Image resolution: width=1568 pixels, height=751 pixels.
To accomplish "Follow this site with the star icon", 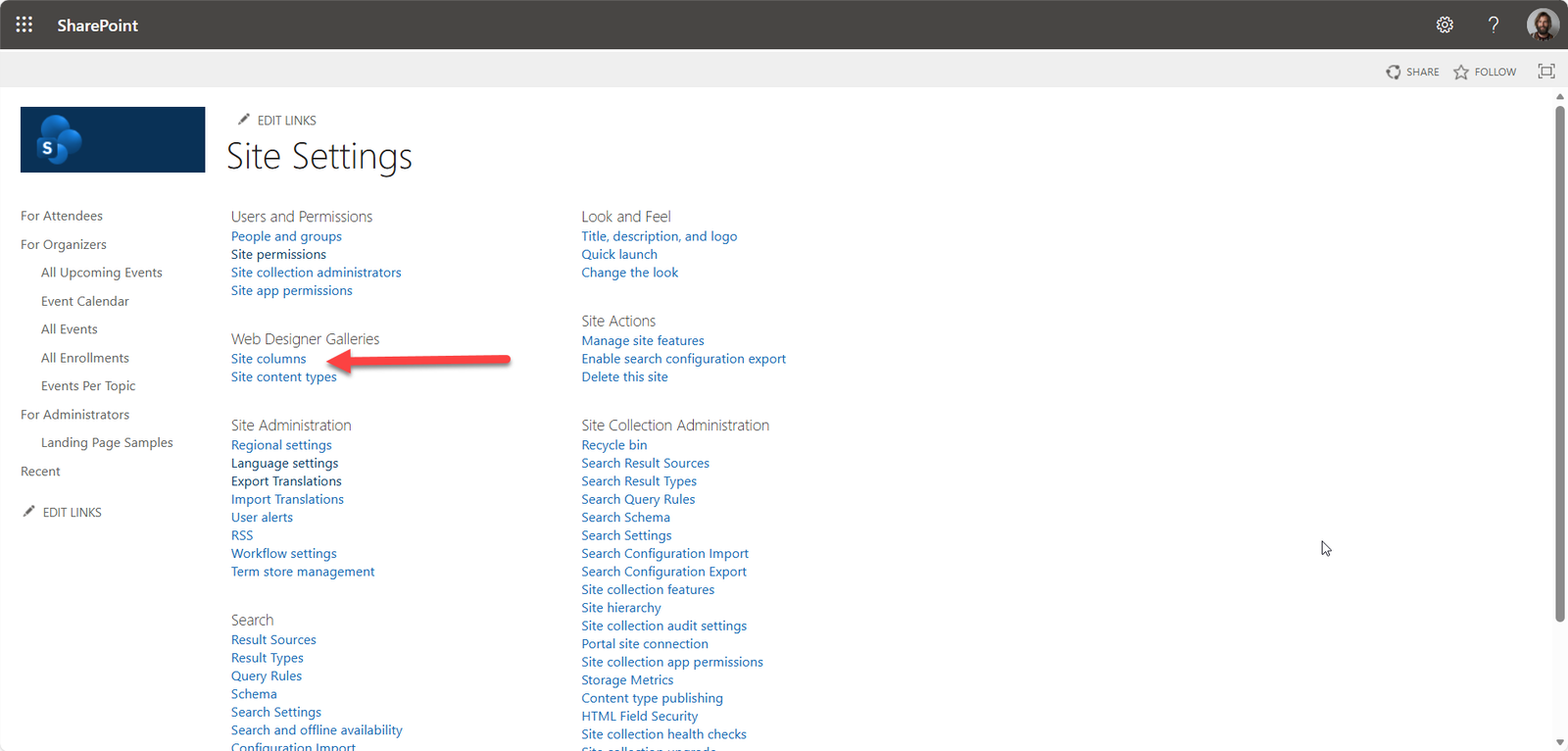I will pyautogui.click(x=1461, y=72).
